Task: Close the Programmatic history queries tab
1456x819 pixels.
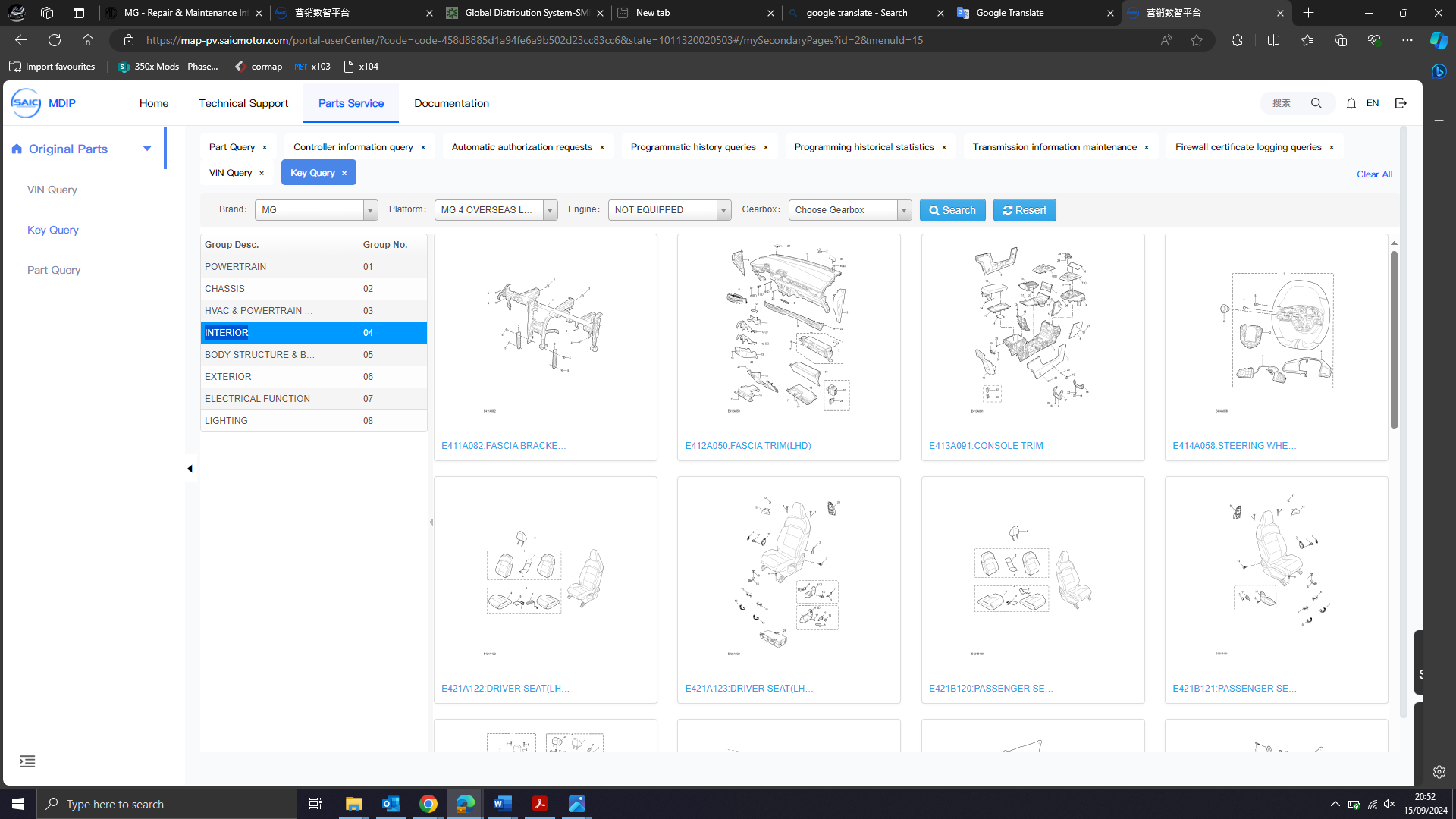Action: pyautogui.click(x=766, y=147)
